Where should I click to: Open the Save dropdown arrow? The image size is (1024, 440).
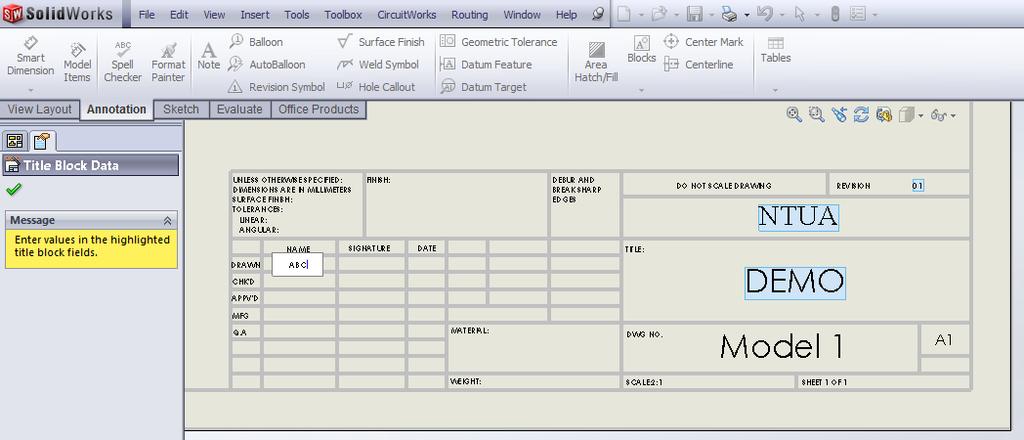coord(711,14)
